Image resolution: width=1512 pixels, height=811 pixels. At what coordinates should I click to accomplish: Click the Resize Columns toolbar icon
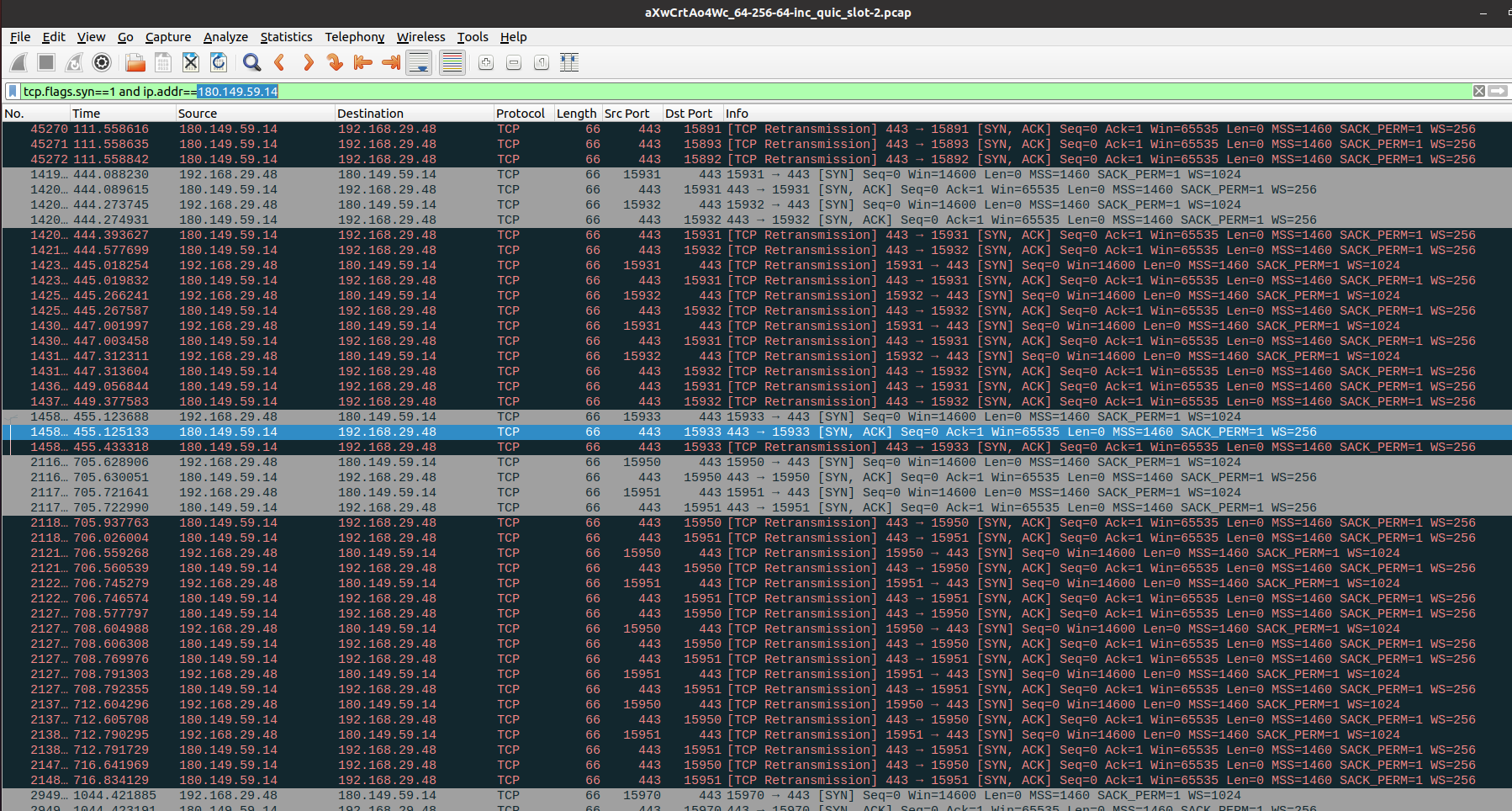[569, 62]
